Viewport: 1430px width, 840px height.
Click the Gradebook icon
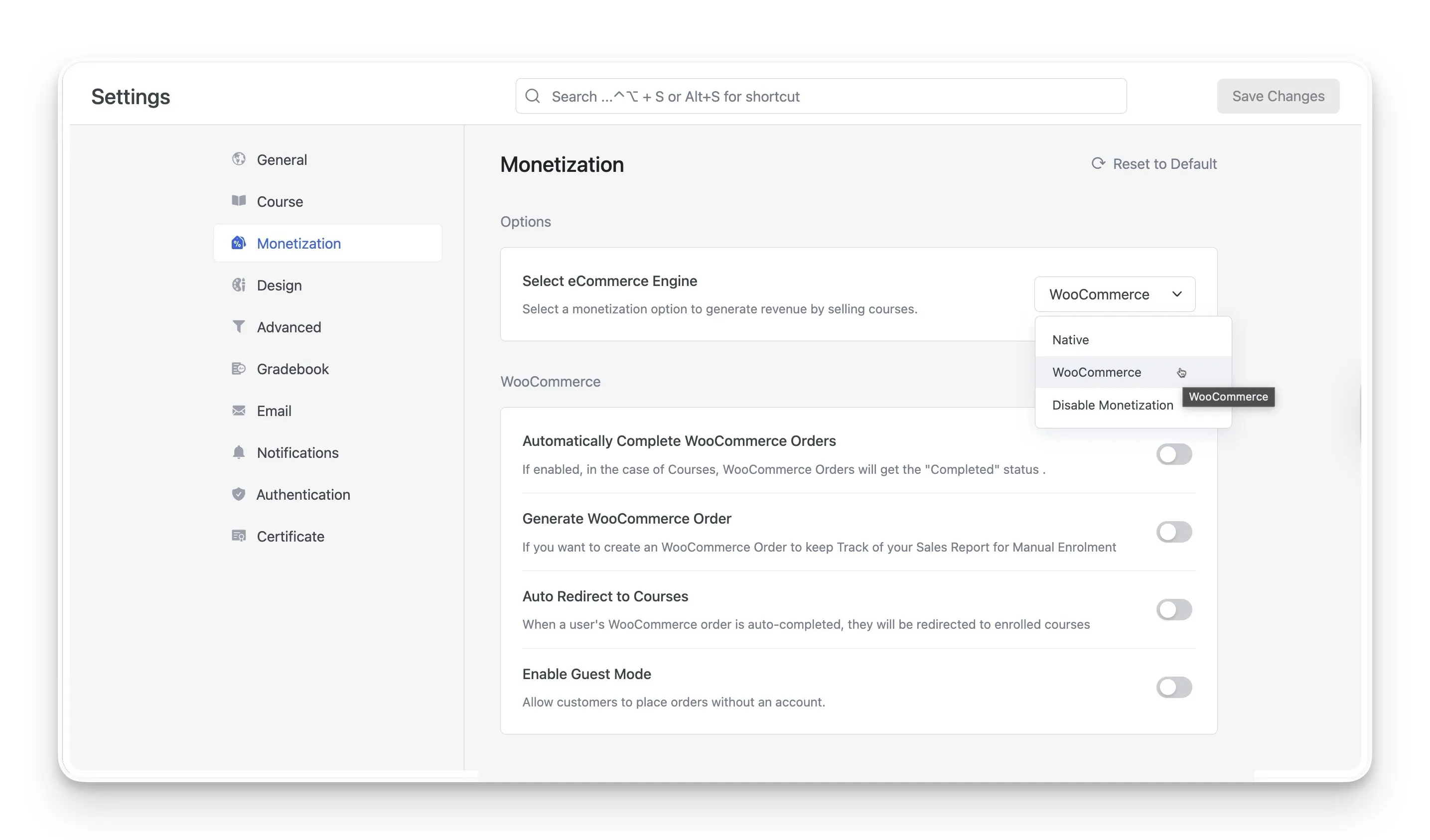[239, 368]
